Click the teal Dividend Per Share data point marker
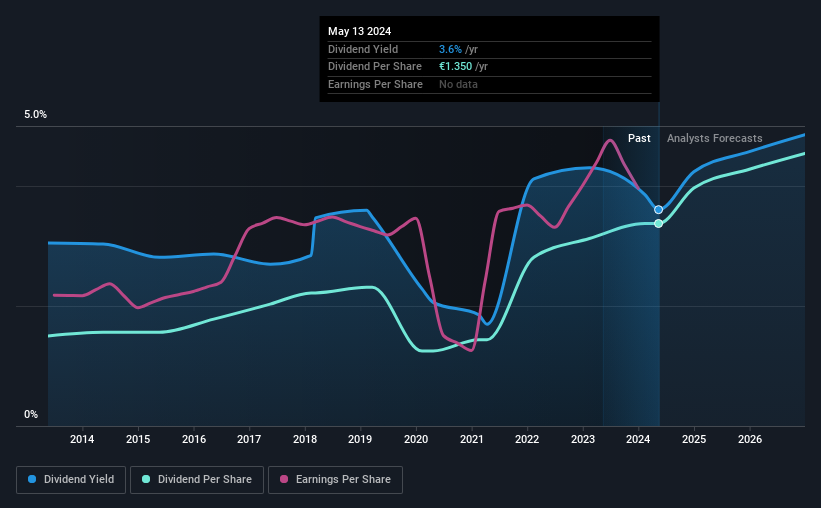 [x=658, y=224]
